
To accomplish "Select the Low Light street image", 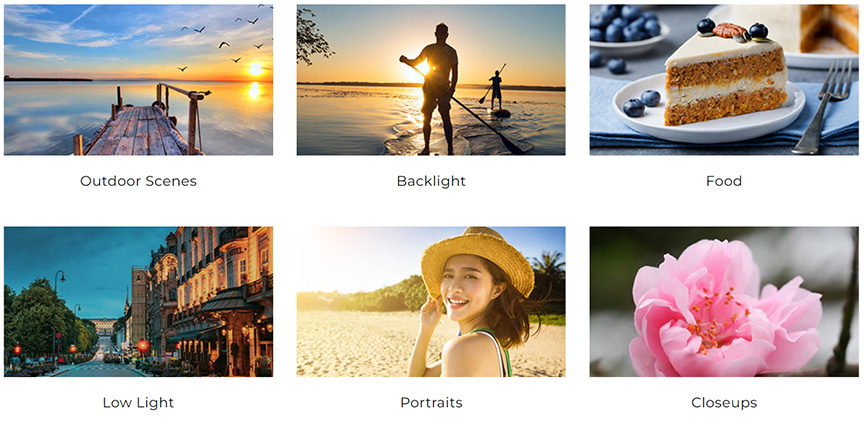I will click(x=138, y=301).
